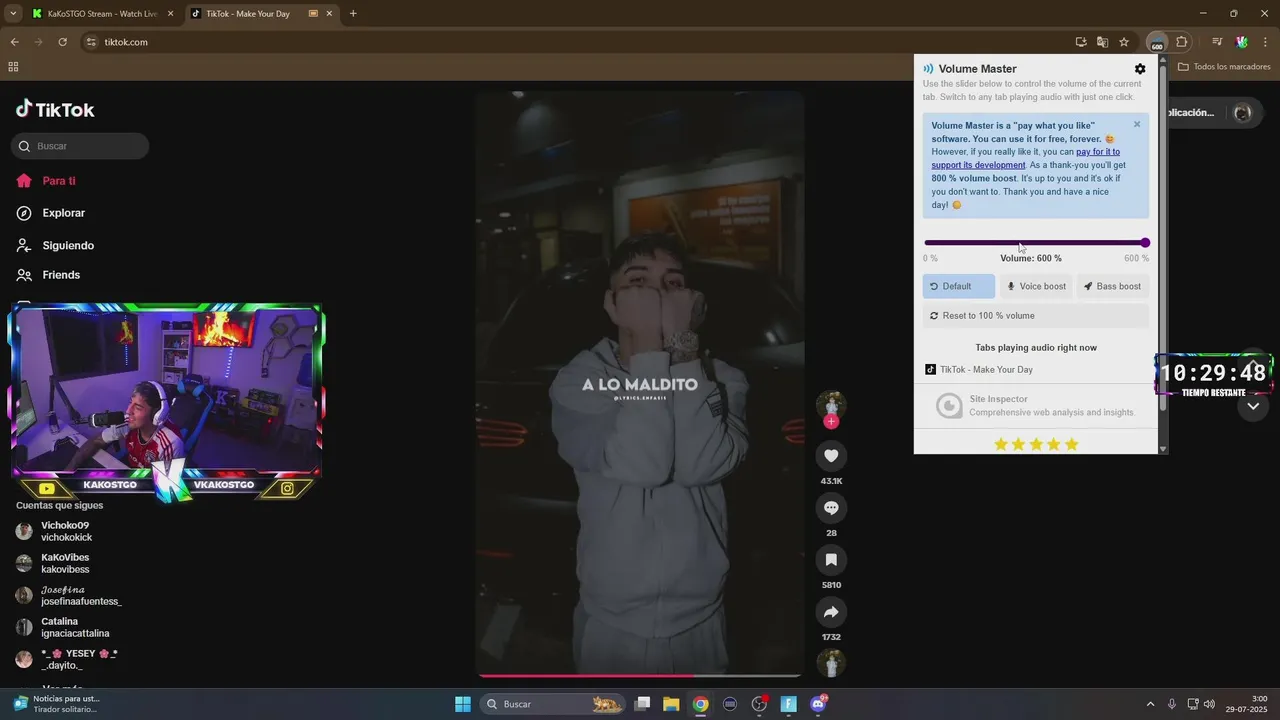Viewport: 1280px width, 720px height.
Task: Open creator avatar beside the video
Action: pos(831,404)
